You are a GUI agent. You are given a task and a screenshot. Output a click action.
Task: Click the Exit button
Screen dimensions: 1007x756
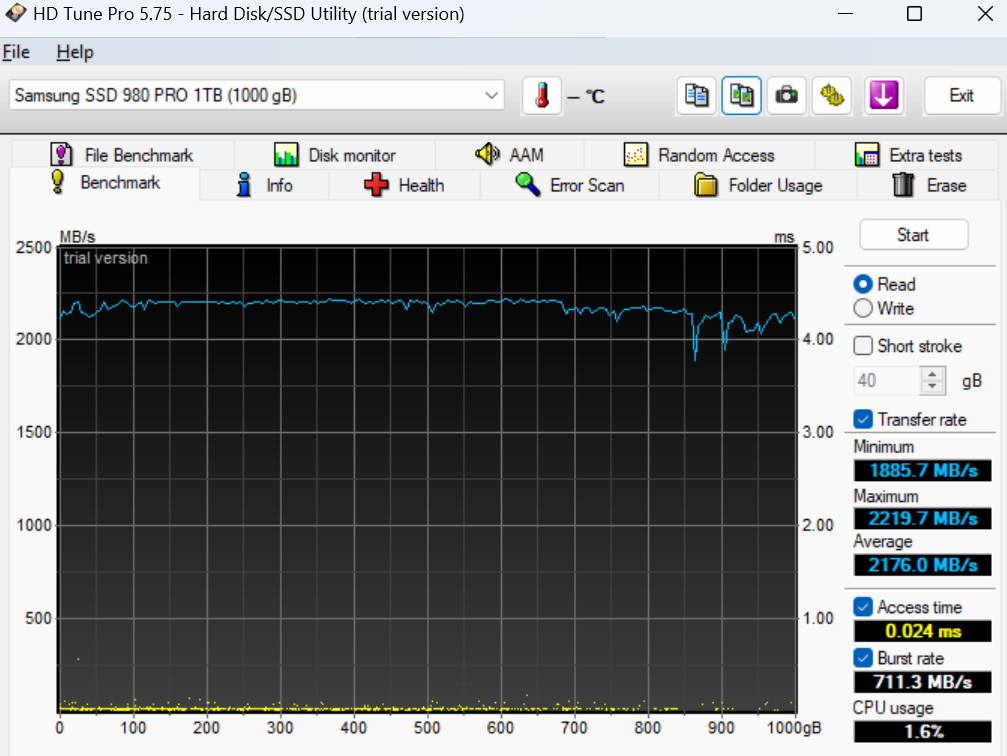coord(961,96)
